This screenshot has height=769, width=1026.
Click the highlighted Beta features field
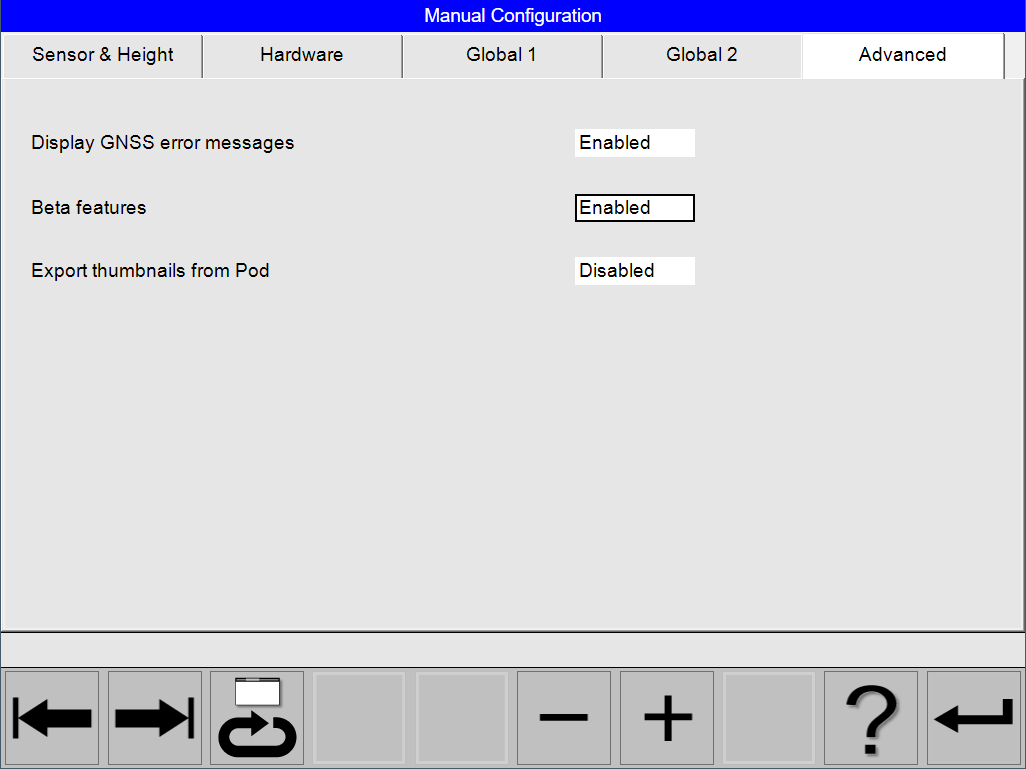tap(634, 208)
